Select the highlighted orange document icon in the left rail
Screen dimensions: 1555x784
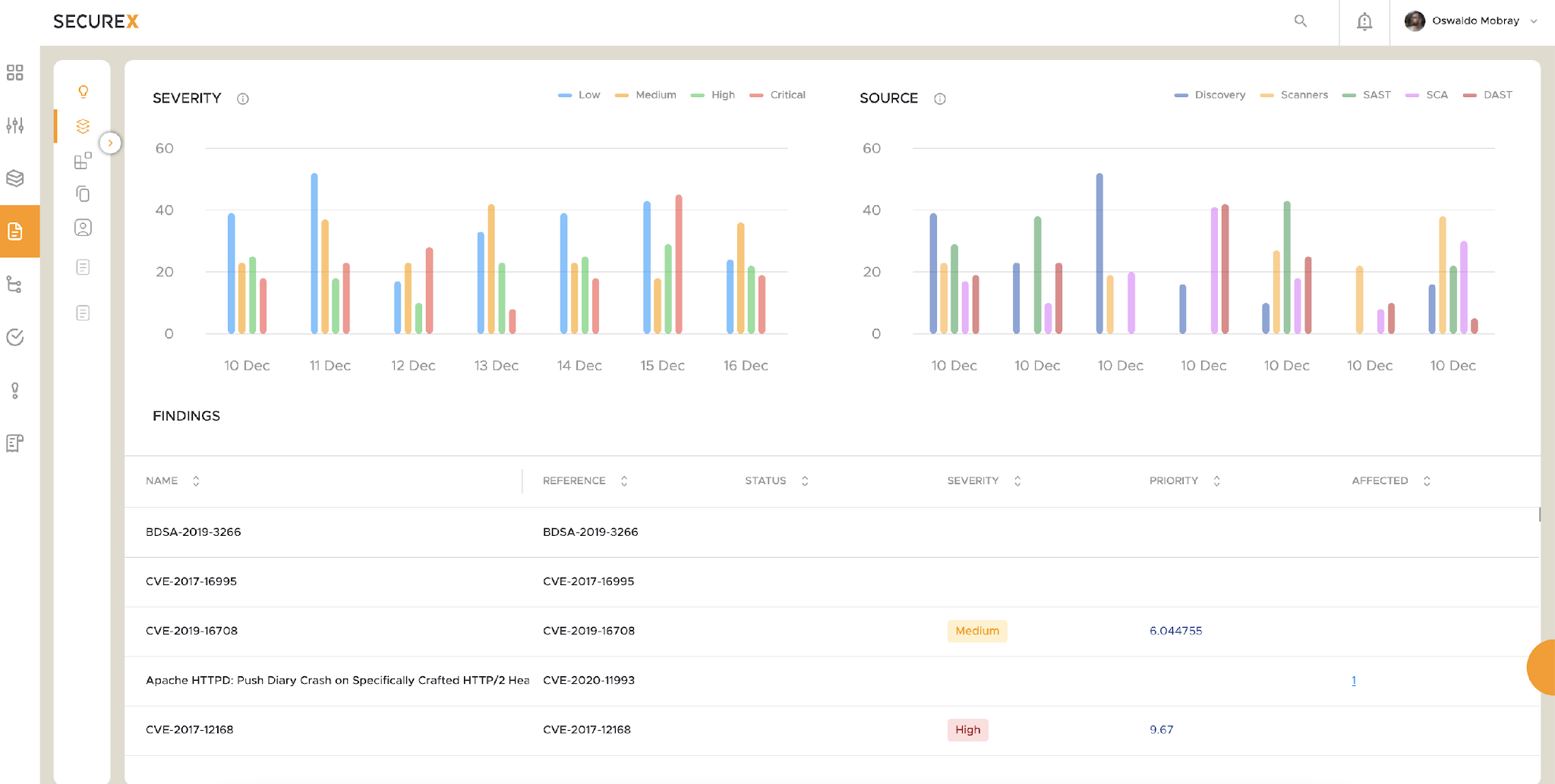[x=15, y=231]
